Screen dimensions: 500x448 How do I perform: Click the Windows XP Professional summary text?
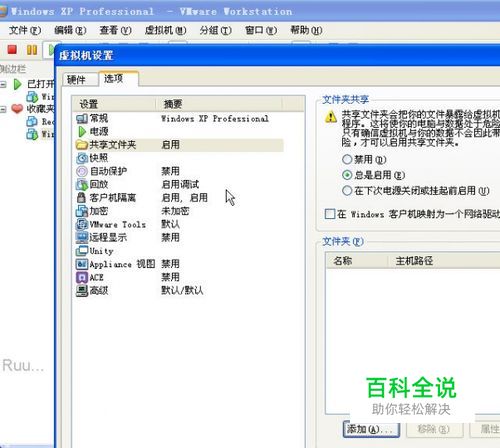[215, 118]
